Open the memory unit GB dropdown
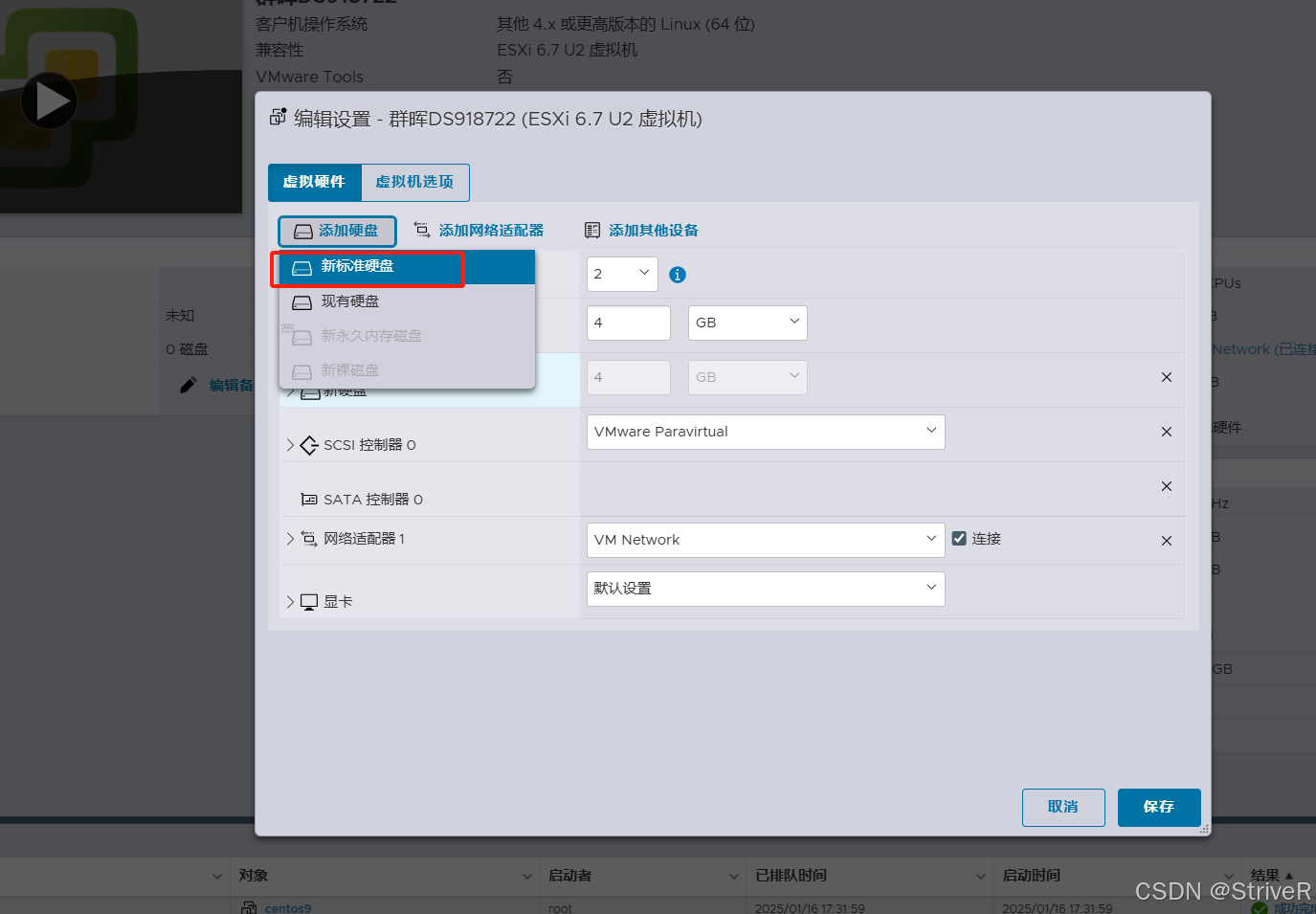 click(x=747, y=323)
